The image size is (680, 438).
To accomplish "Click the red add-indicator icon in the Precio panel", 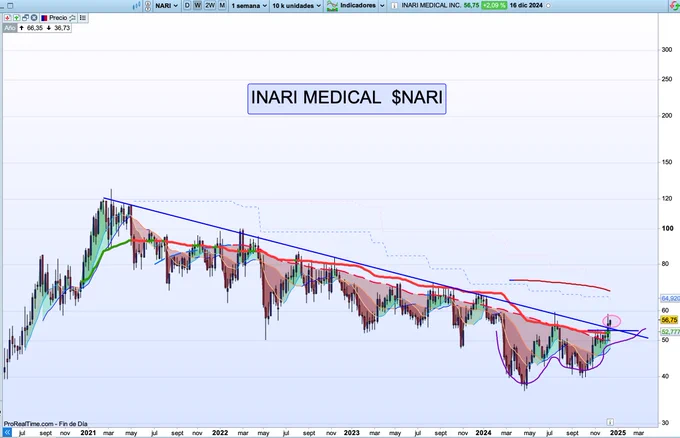I will coord(7,18).
